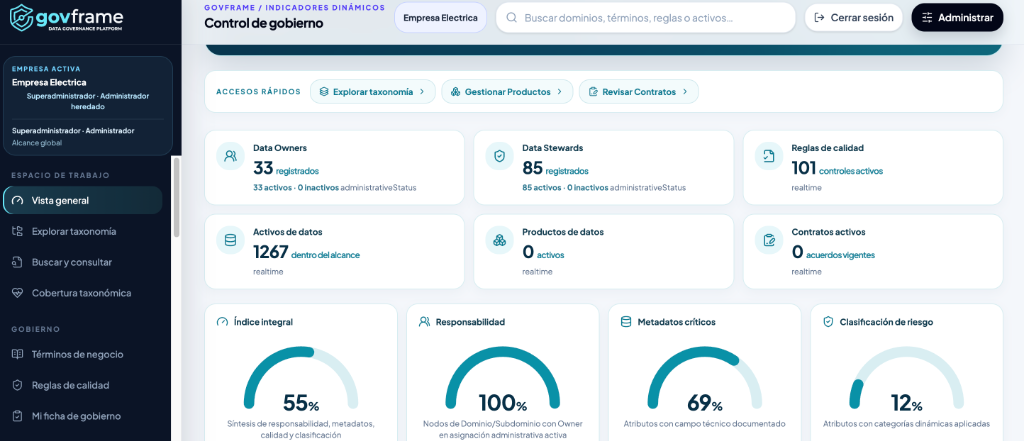The width and height of the screenshot is (1024, 441).
Task: Click the Reglas de calidad shield icon in sidebar
Action: pyautogui.click(x=18, y=385)
